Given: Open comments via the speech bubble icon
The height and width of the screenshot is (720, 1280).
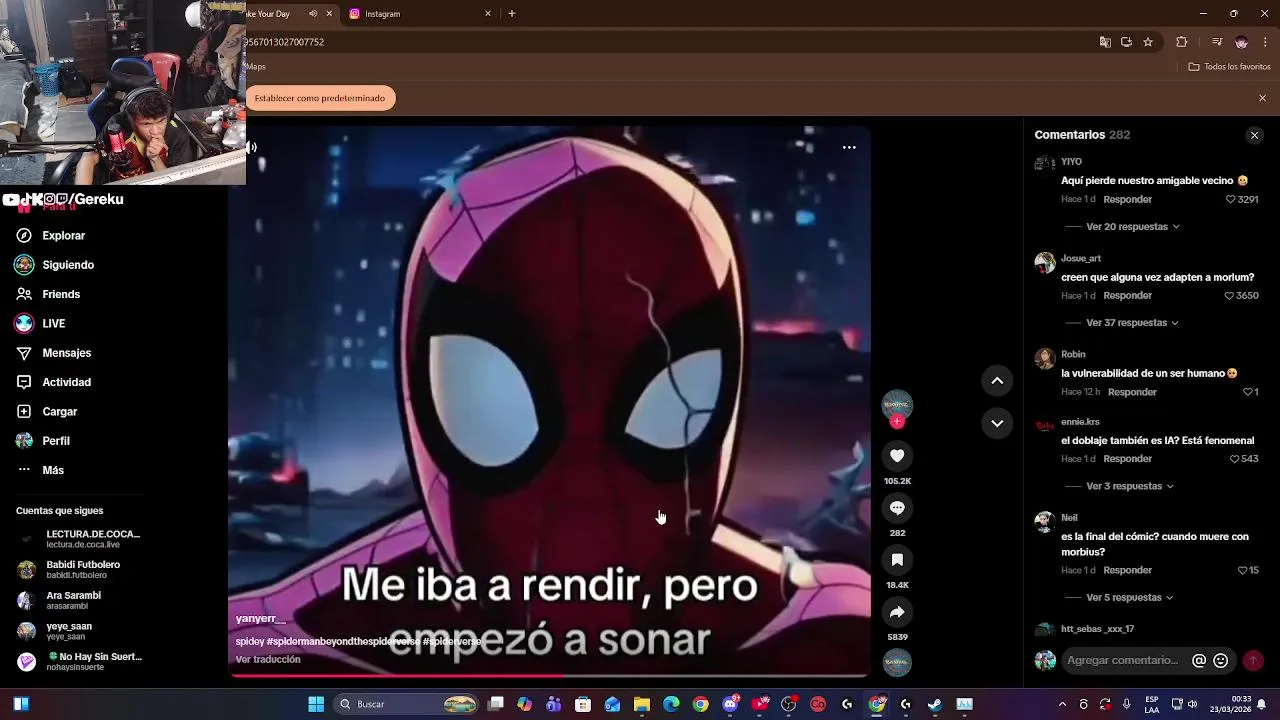Looking at the screenshot, I should [897, 508].
